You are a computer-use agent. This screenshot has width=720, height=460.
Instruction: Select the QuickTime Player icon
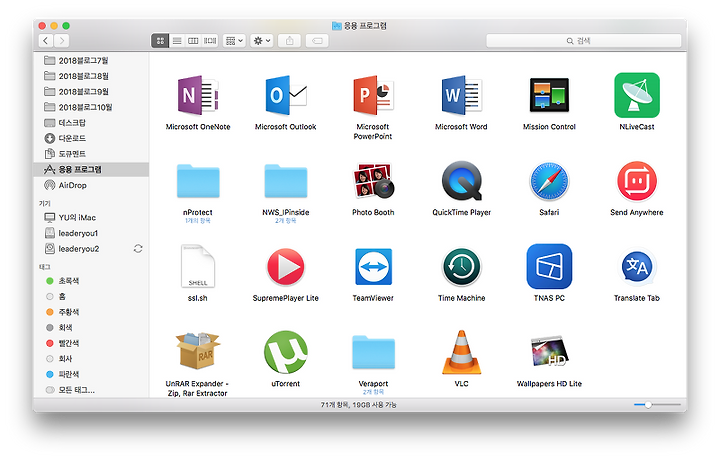[461, 181]
